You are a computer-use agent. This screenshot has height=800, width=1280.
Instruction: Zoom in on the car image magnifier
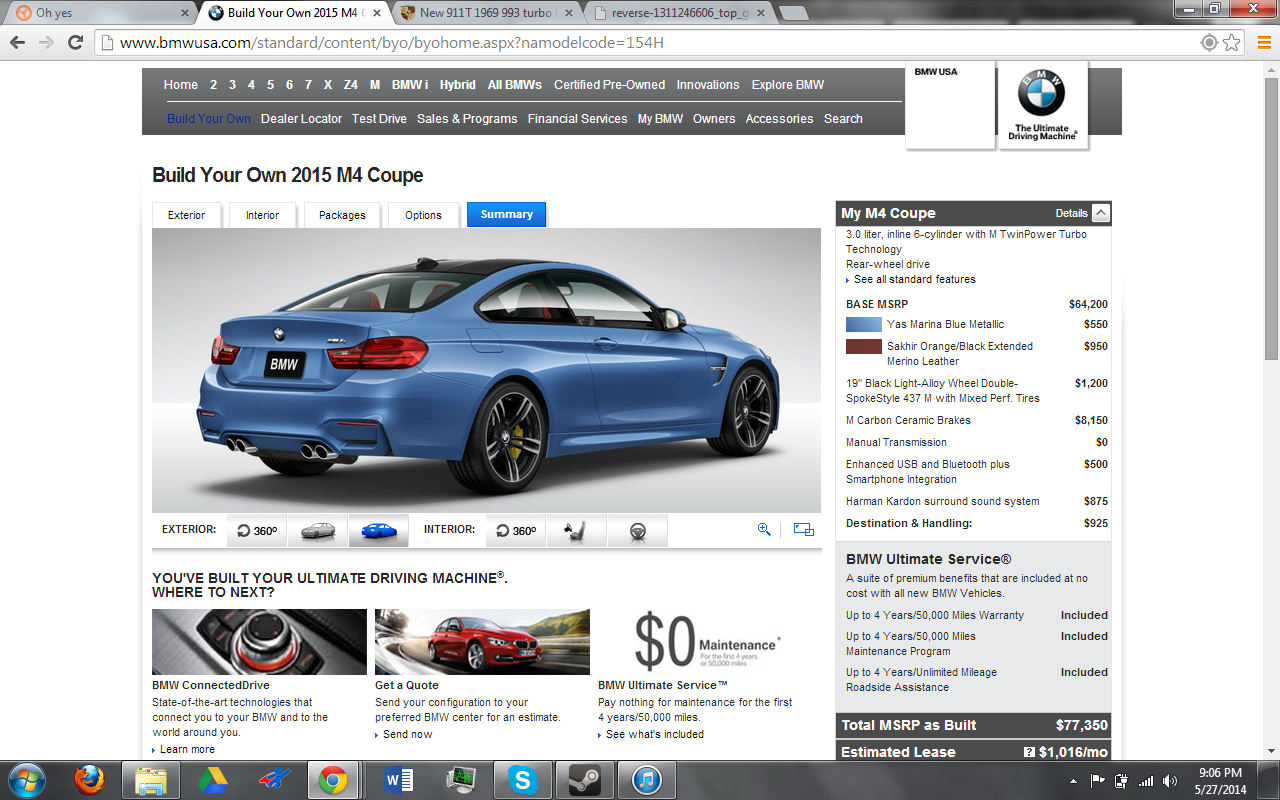[x=764, y=529]
